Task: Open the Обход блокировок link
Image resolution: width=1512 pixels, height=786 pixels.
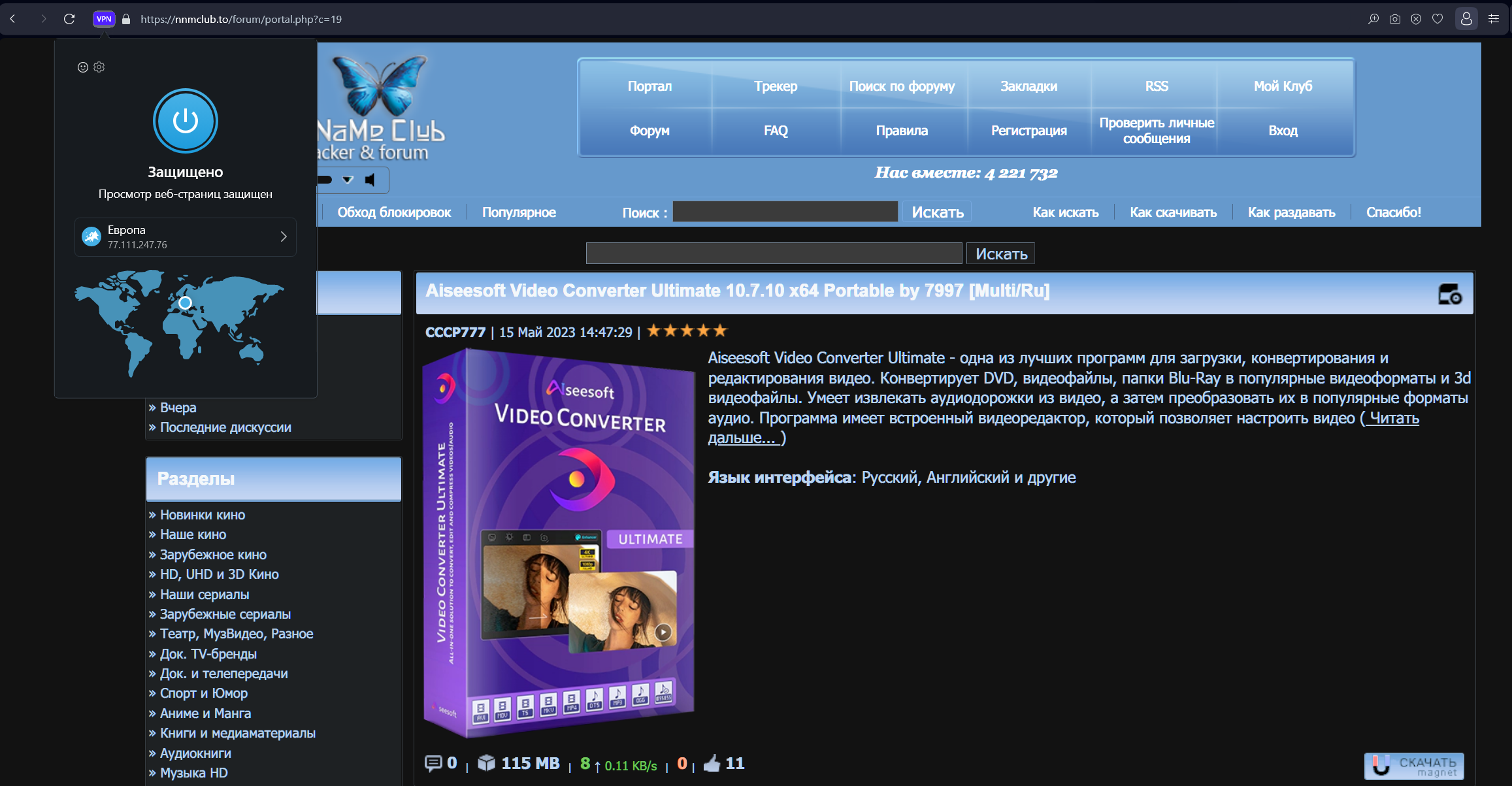Action: [x=394, y=212]
